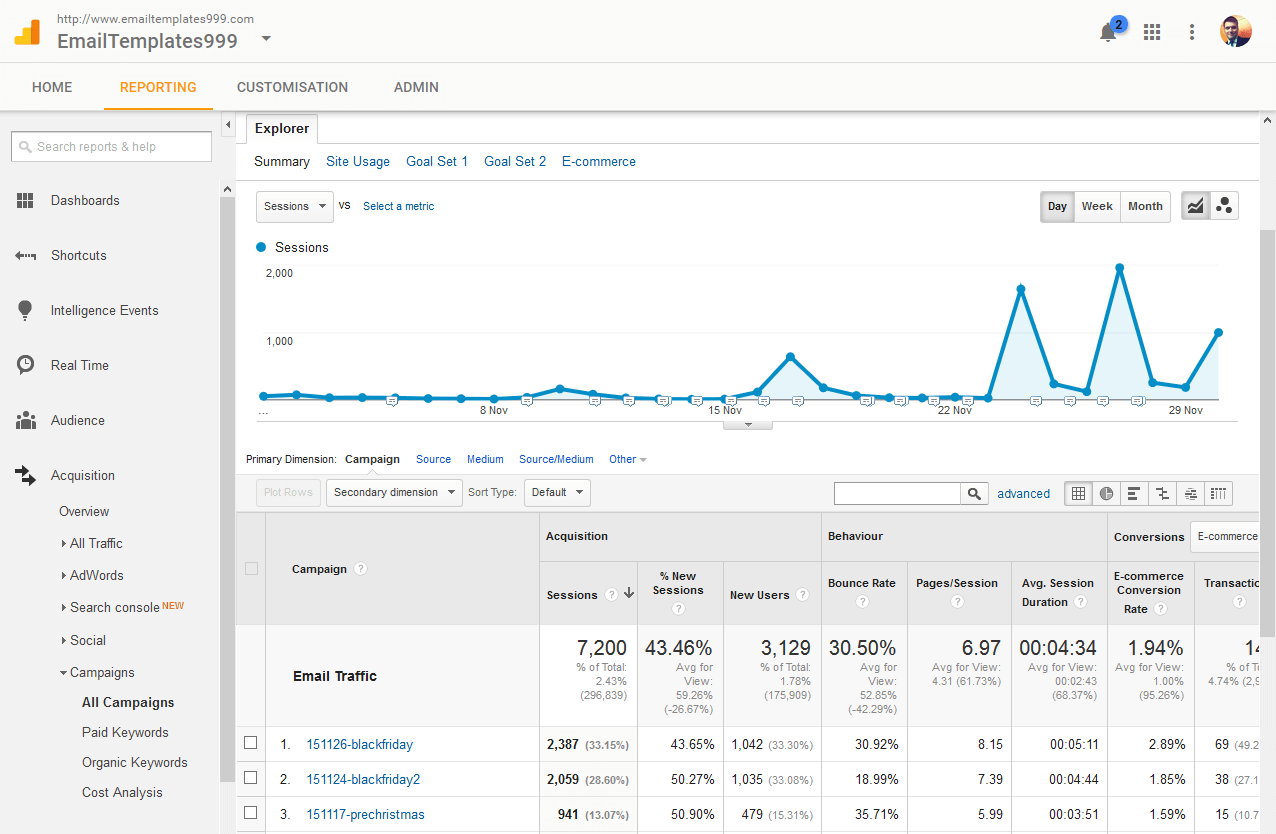Switch to pivot table view
The height and width of the screenshot is (834, 1276).
tap(1218, 493)
